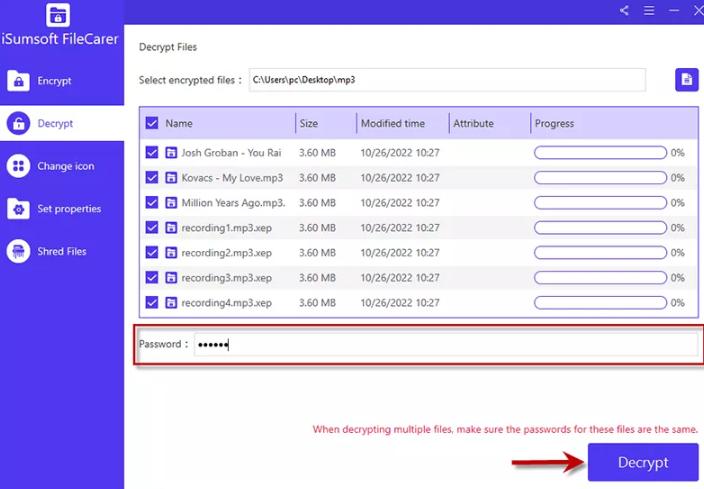The height and width of the screenshot is (489, 704).
Task: Click file icon of recording1.mp3.xep
Action: (x=171, y=228)
